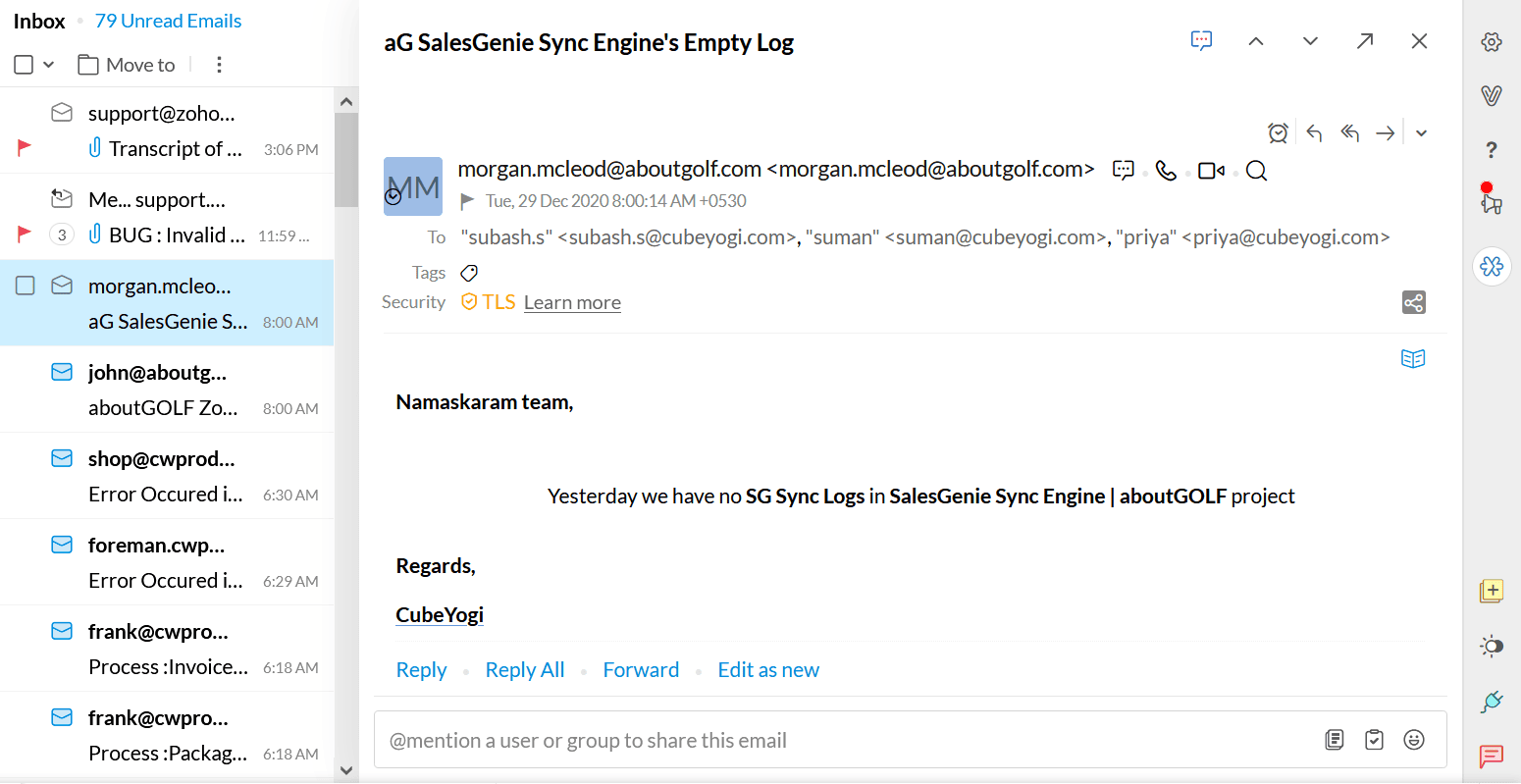Image resolution: width=1521 pixels, height=784 pixels.
Task: Insert template icon in comment box
Action: pos(1334,740)
